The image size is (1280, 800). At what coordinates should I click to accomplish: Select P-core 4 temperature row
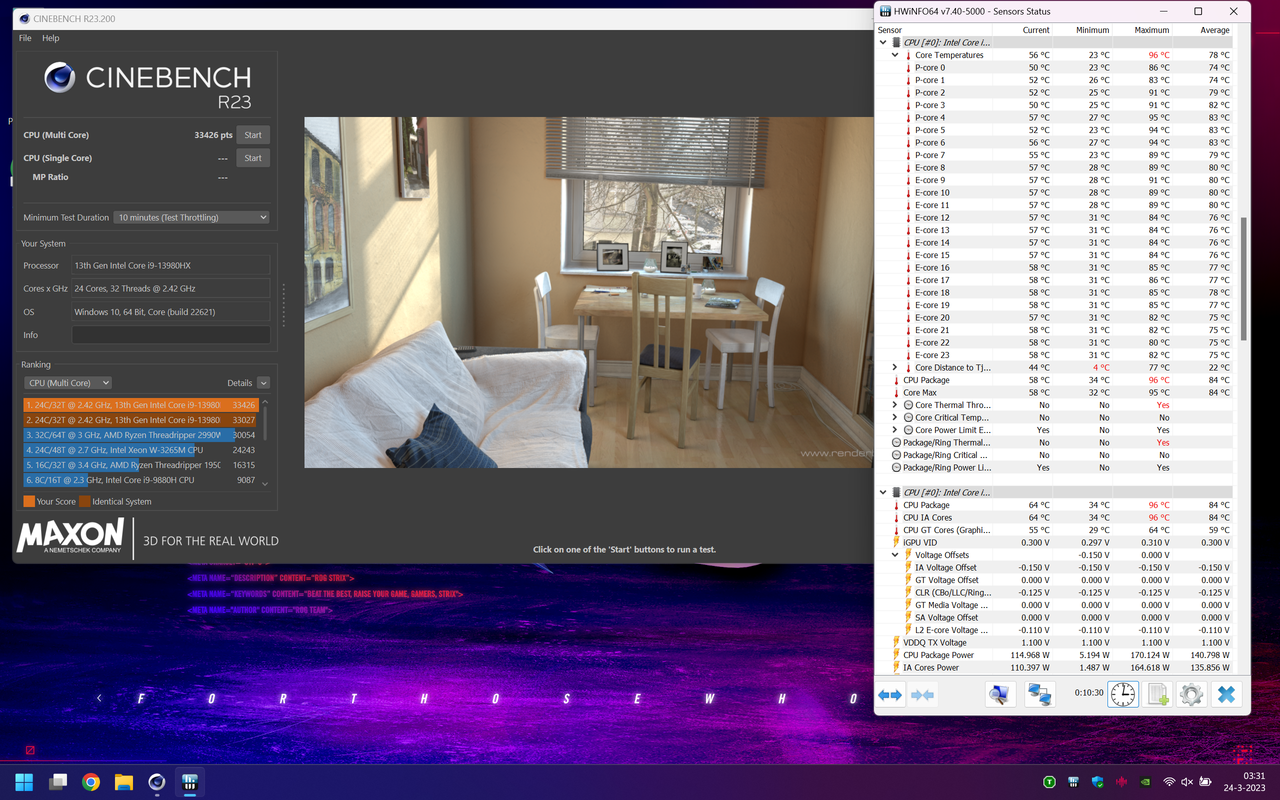1054,117
